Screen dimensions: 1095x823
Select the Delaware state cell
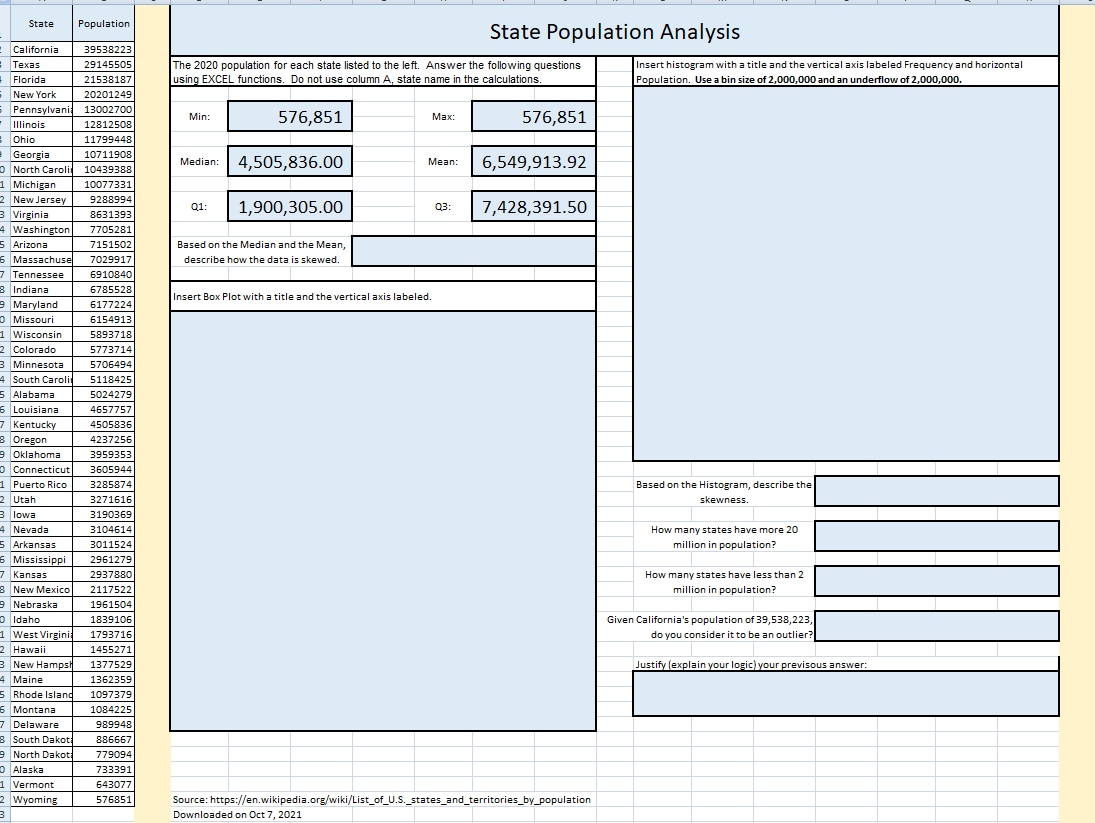41,725
